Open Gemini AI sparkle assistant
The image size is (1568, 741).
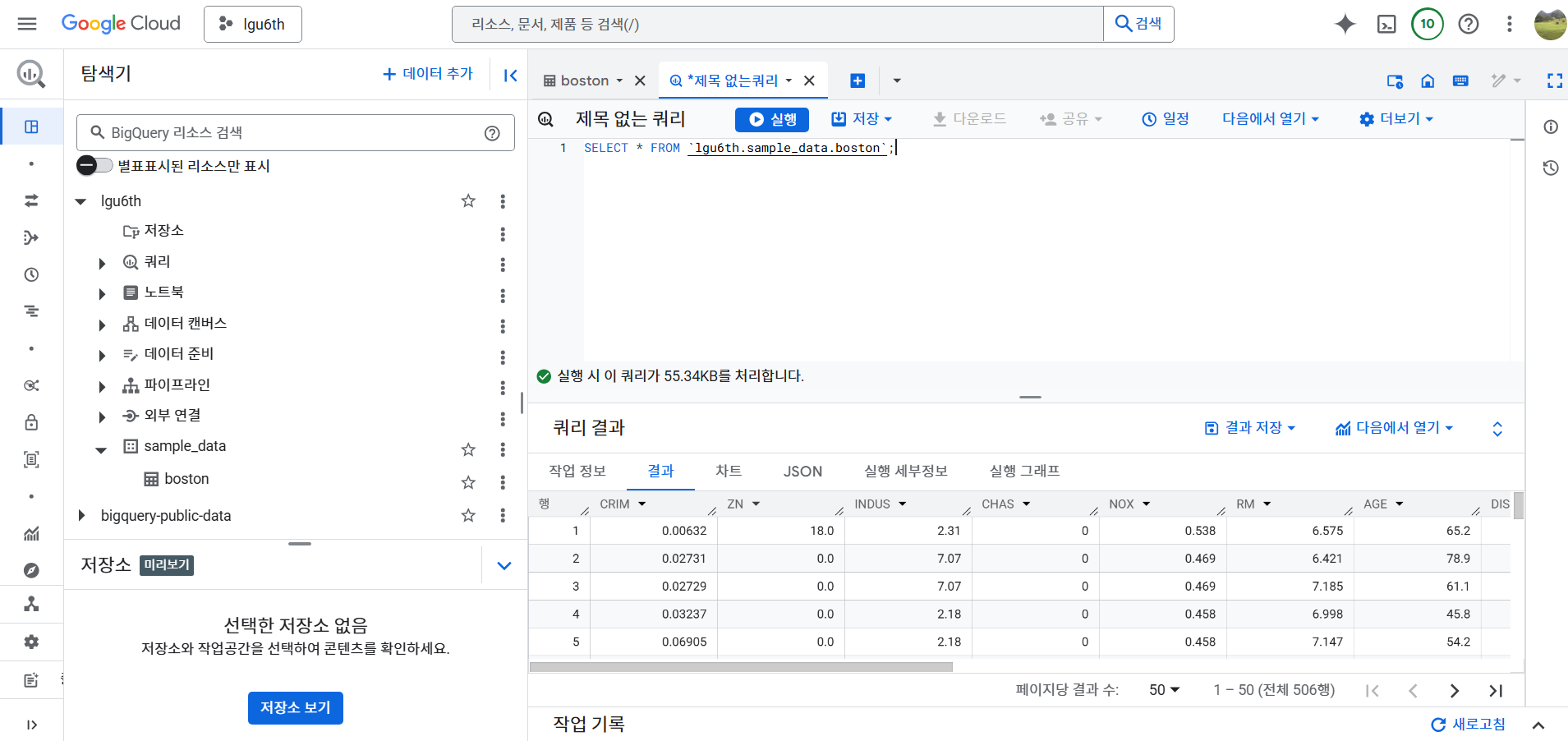(1345, 24)
